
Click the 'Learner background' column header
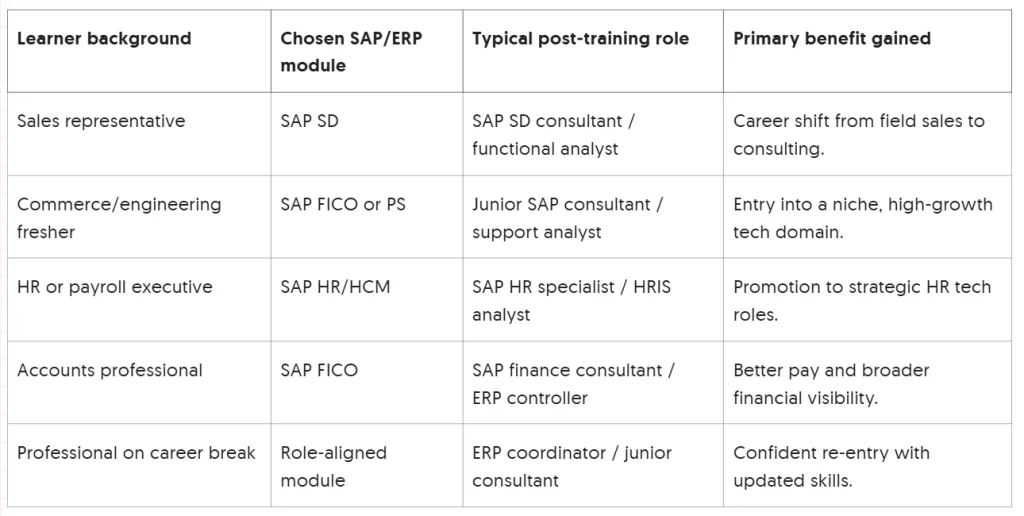(104, 39)
